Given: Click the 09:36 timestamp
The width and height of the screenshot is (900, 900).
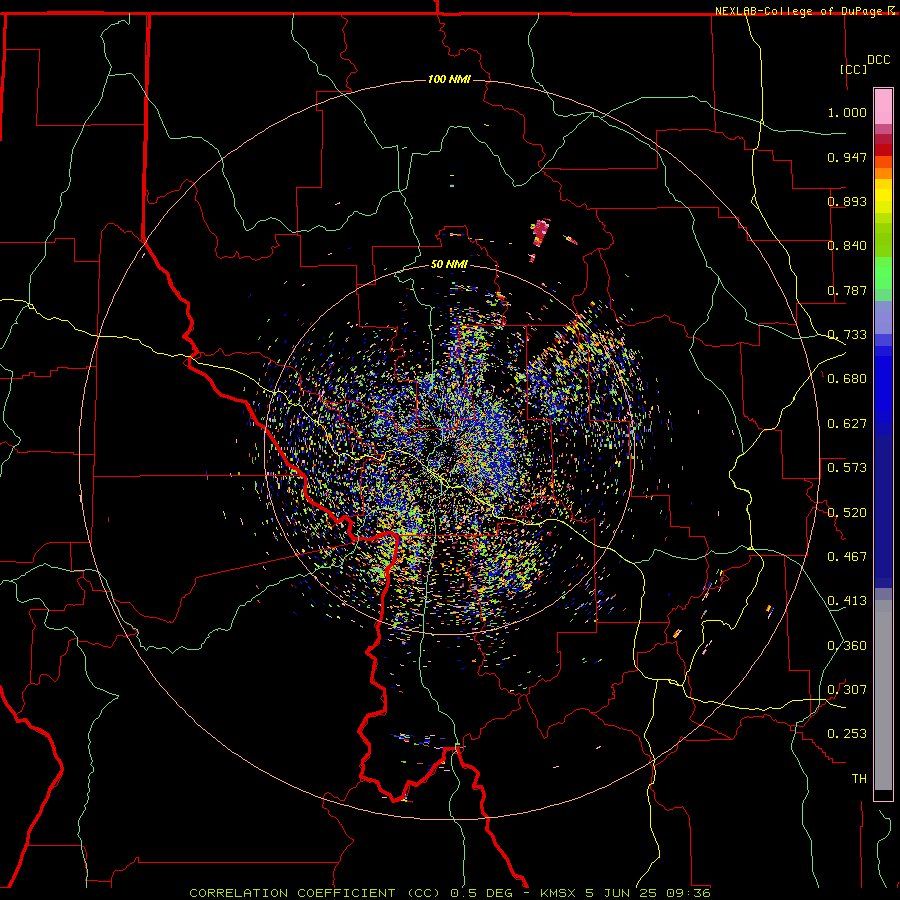Looking at the screenshot, I should coord(688,893).
